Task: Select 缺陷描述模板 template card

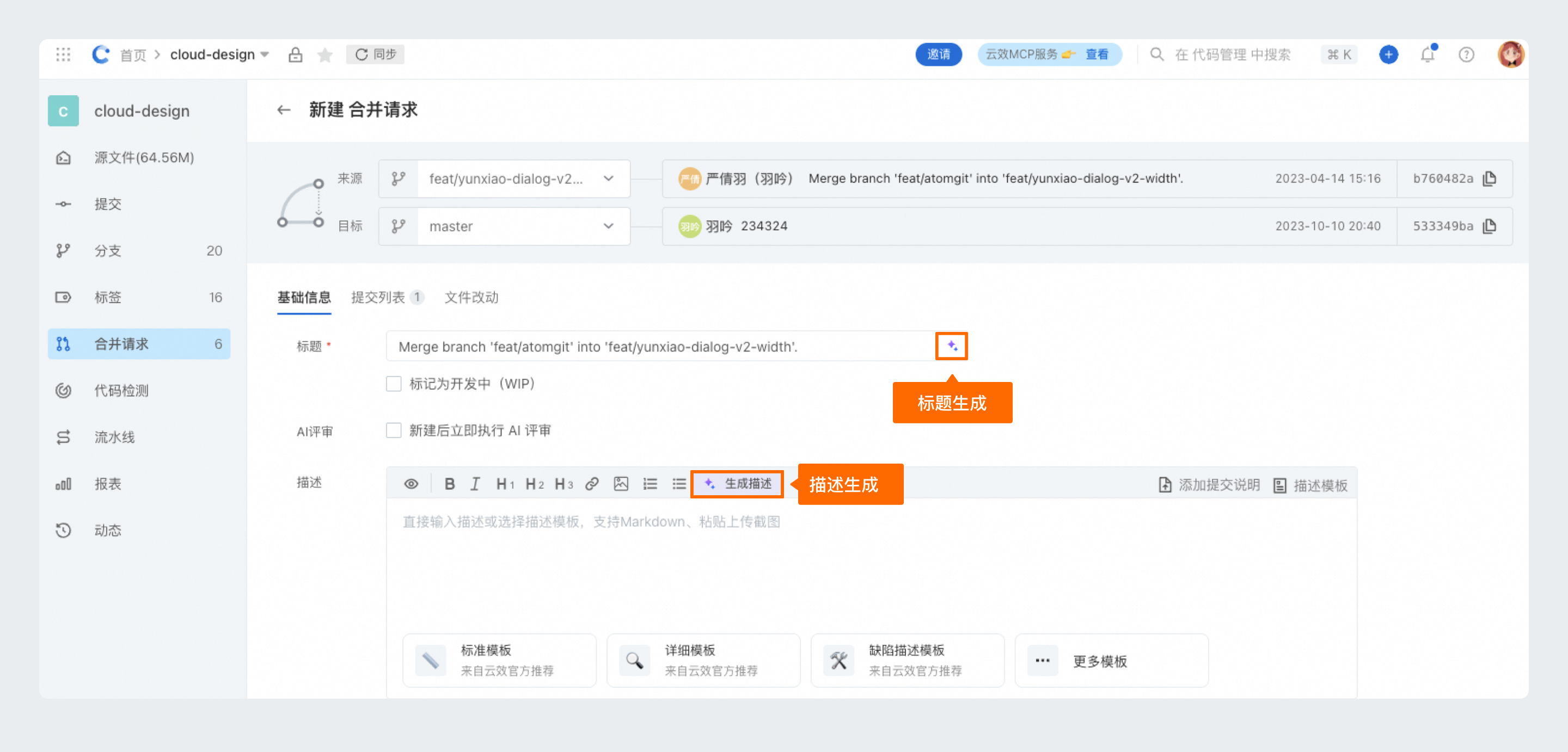Action: tap(907, 660)
